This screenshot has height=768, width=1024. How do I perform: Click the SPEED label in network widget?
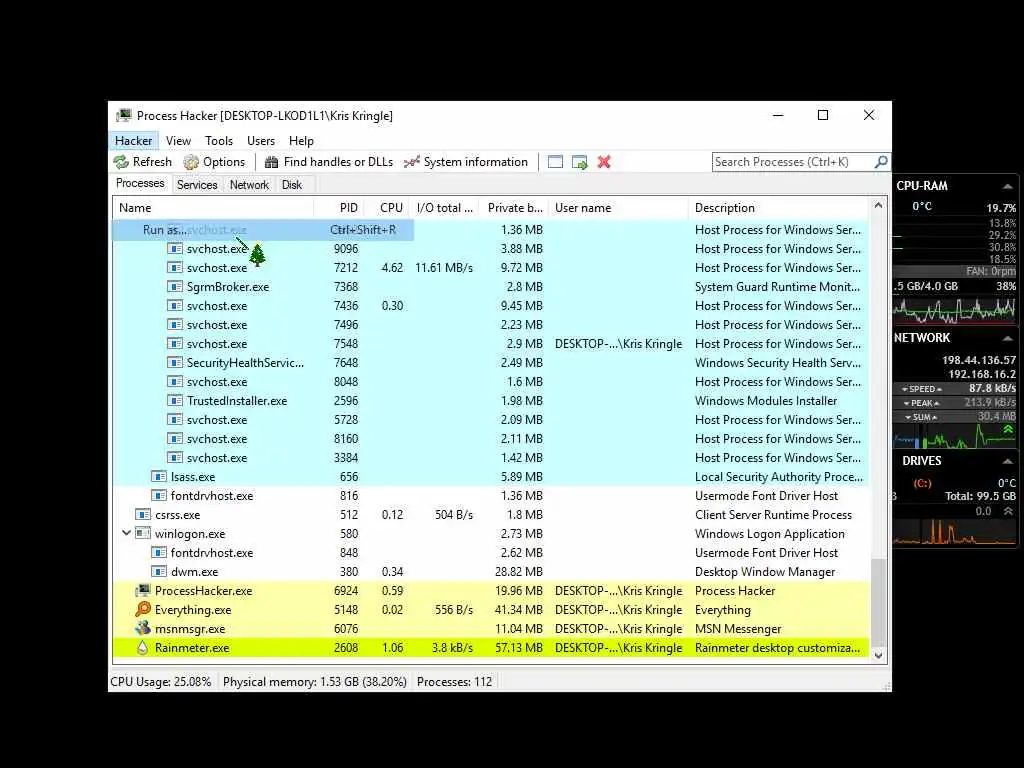921,389
